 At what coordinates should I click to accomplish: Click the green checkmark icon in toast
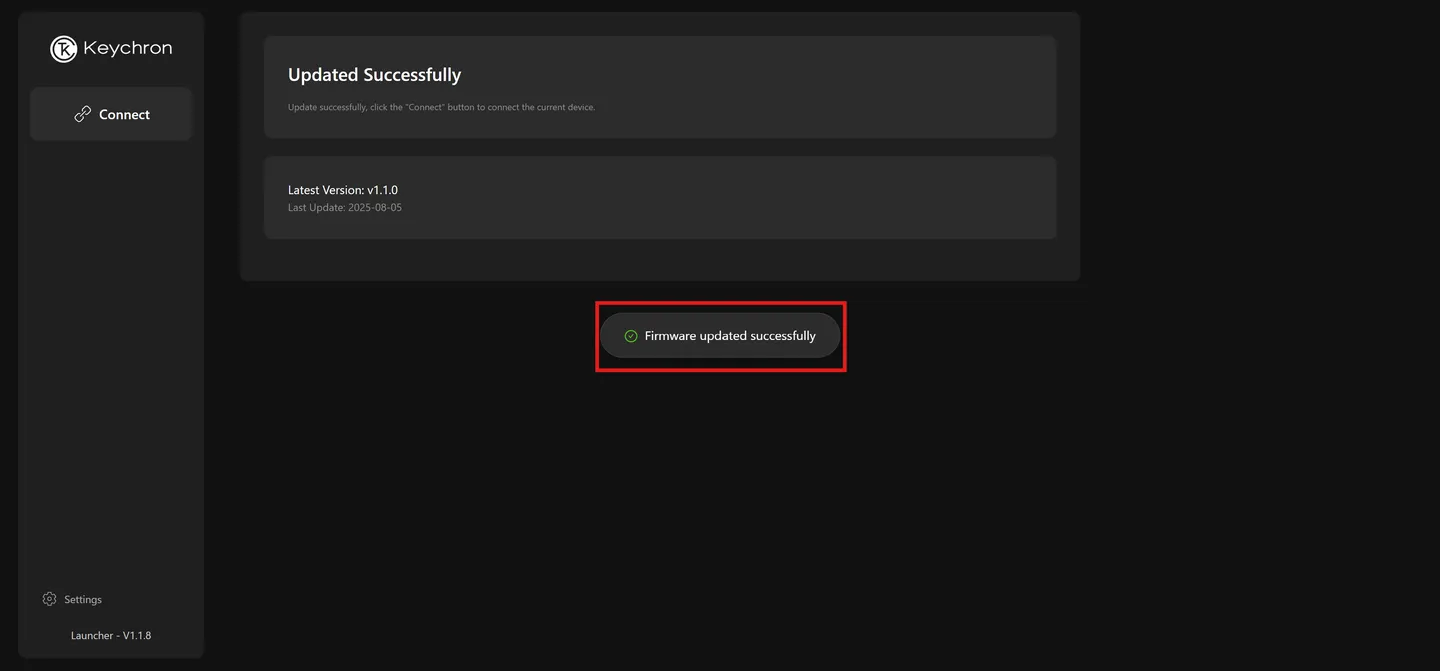coord(631,336)
